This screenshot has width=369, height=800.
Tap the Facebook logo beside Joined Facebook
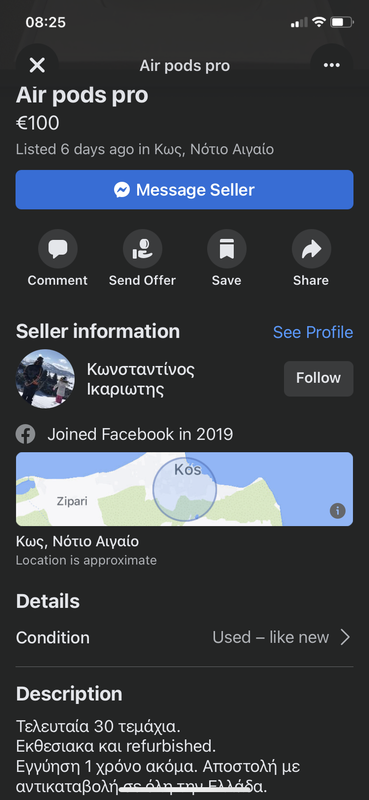click(26, 435)
